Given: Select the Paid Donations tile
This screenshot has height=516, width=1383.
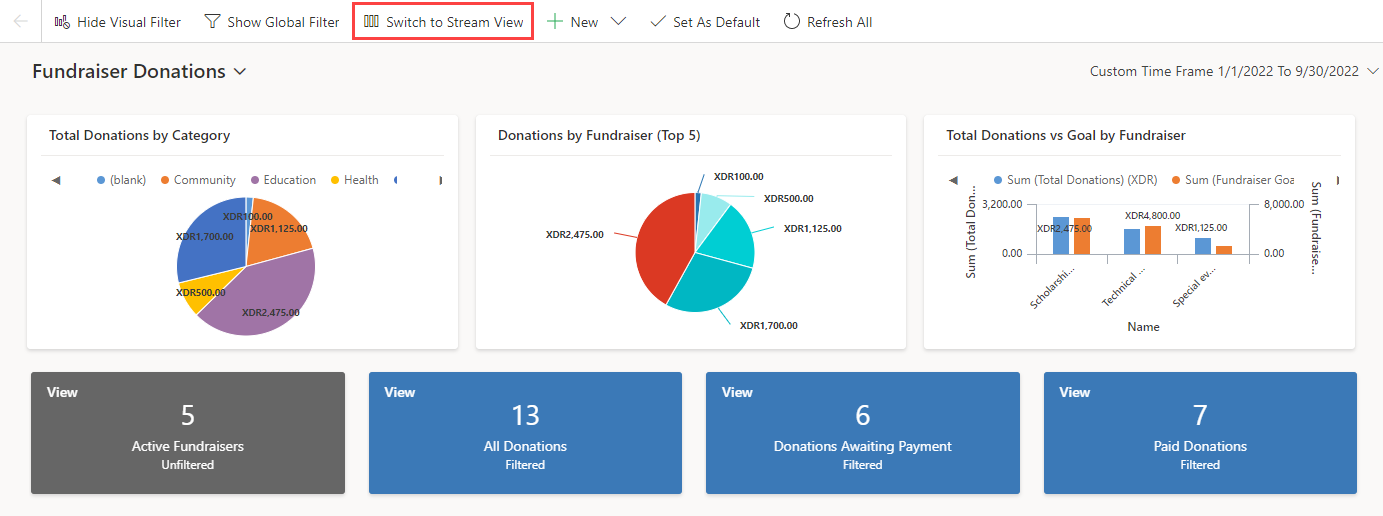Looking at the screenshot, I should tap(1200, 433).
